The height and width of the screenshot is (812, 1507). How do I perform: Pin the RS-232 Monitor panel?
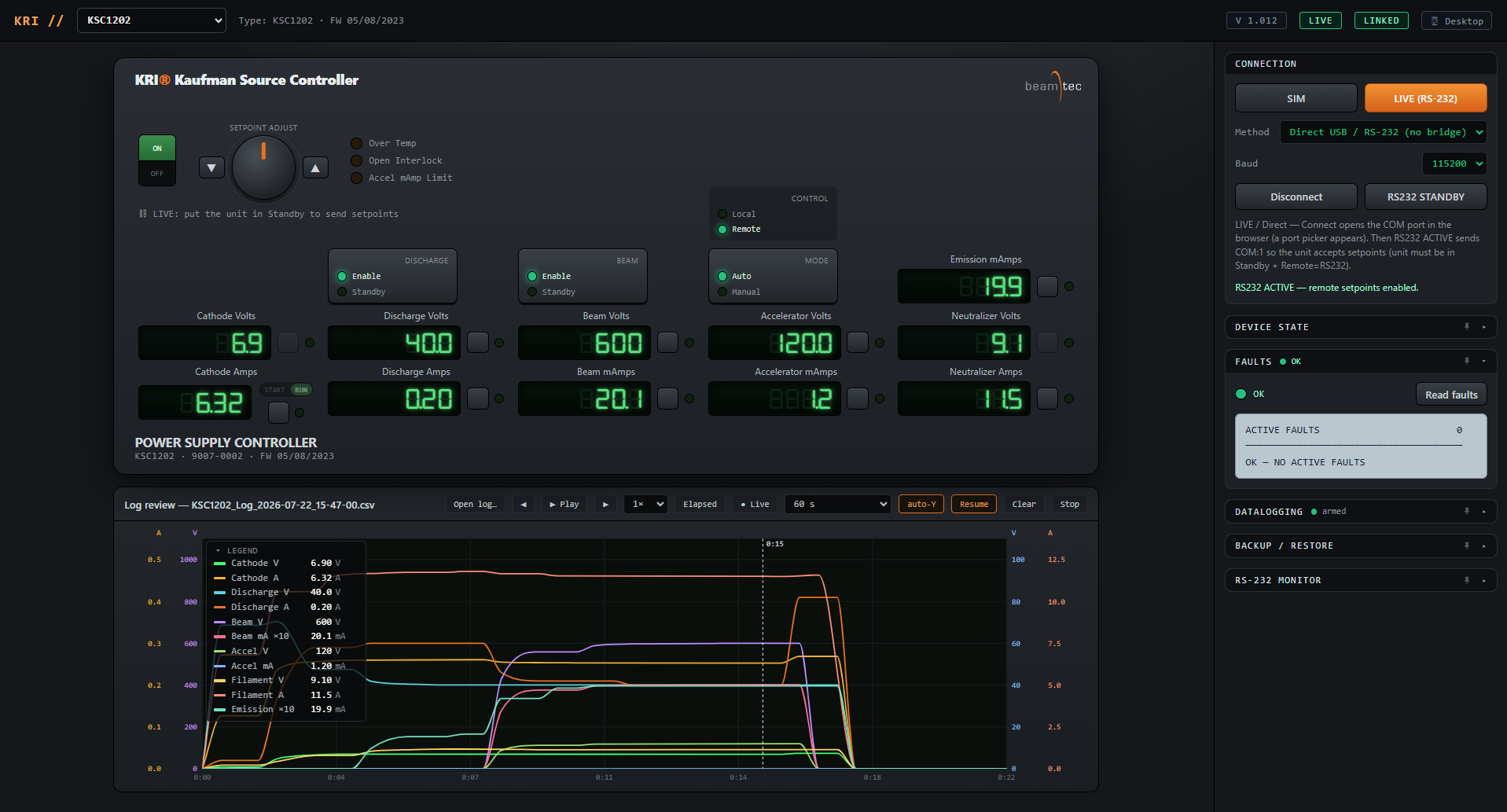1467,580
